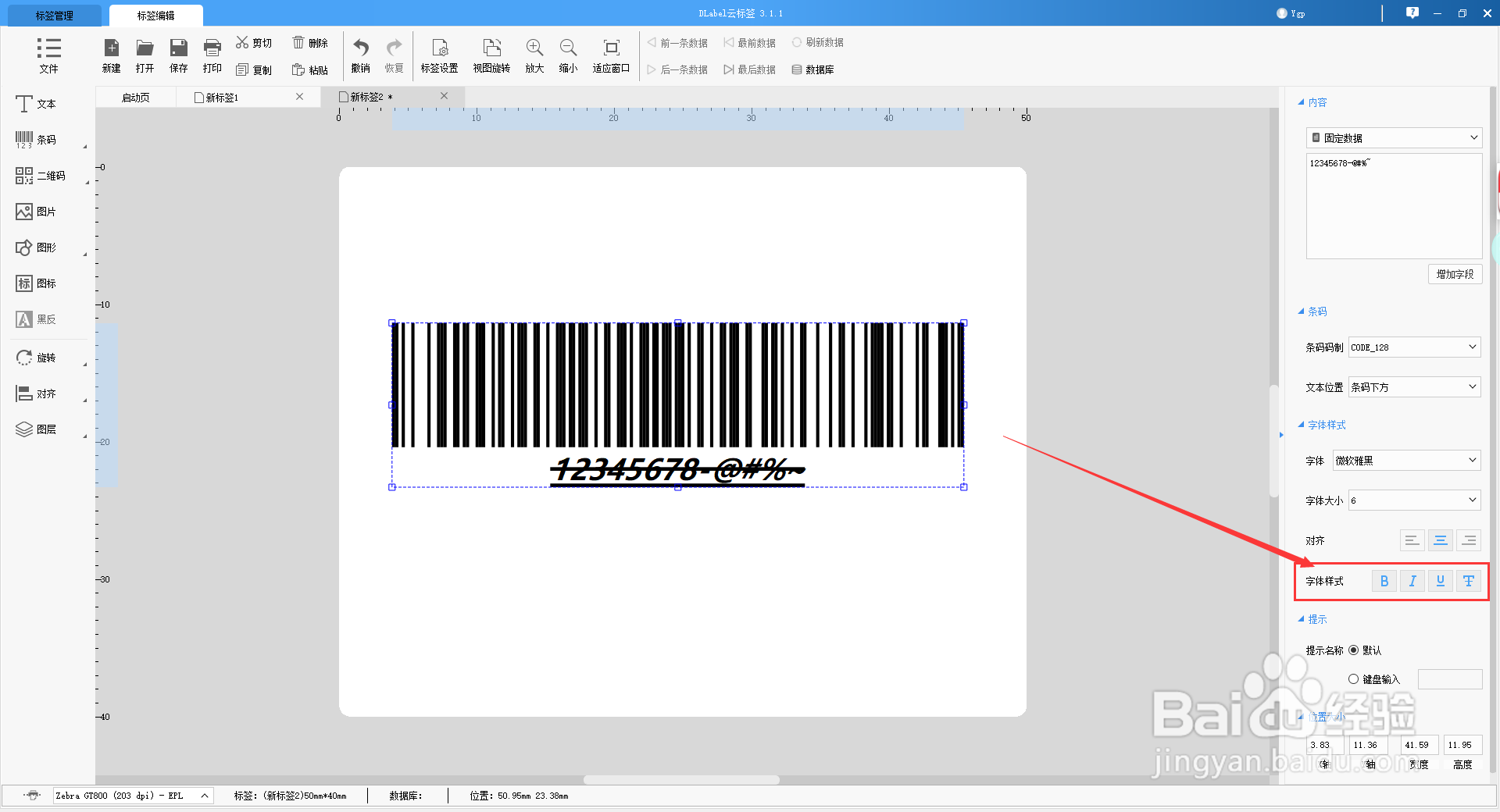This screenshot has width=1500, height=812.
Task: Toggle underline font style
Action: (1441, 581)
